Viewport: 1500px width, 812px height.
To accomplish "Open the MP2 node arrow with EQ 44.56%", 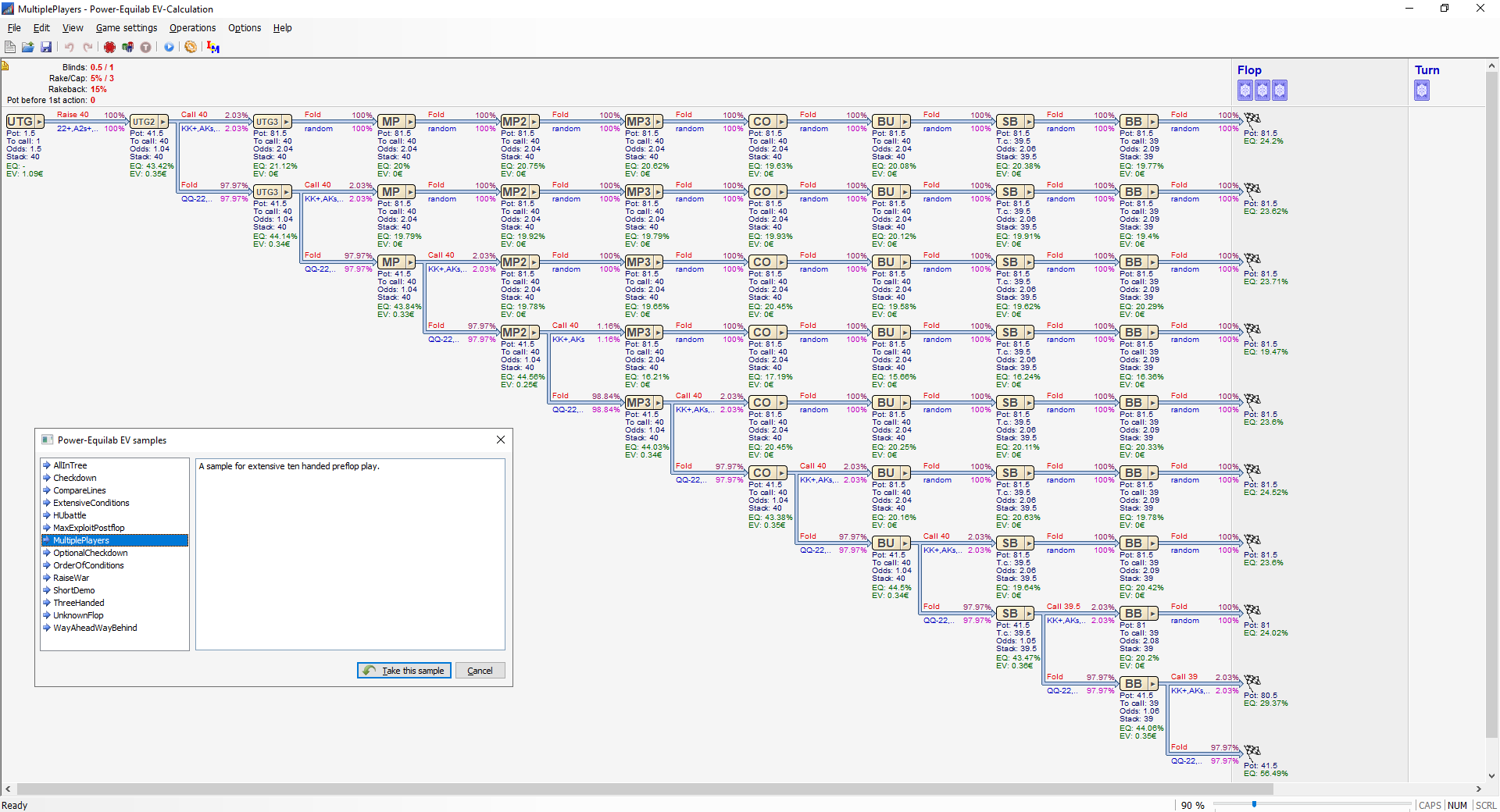I will tap(534, 333).
